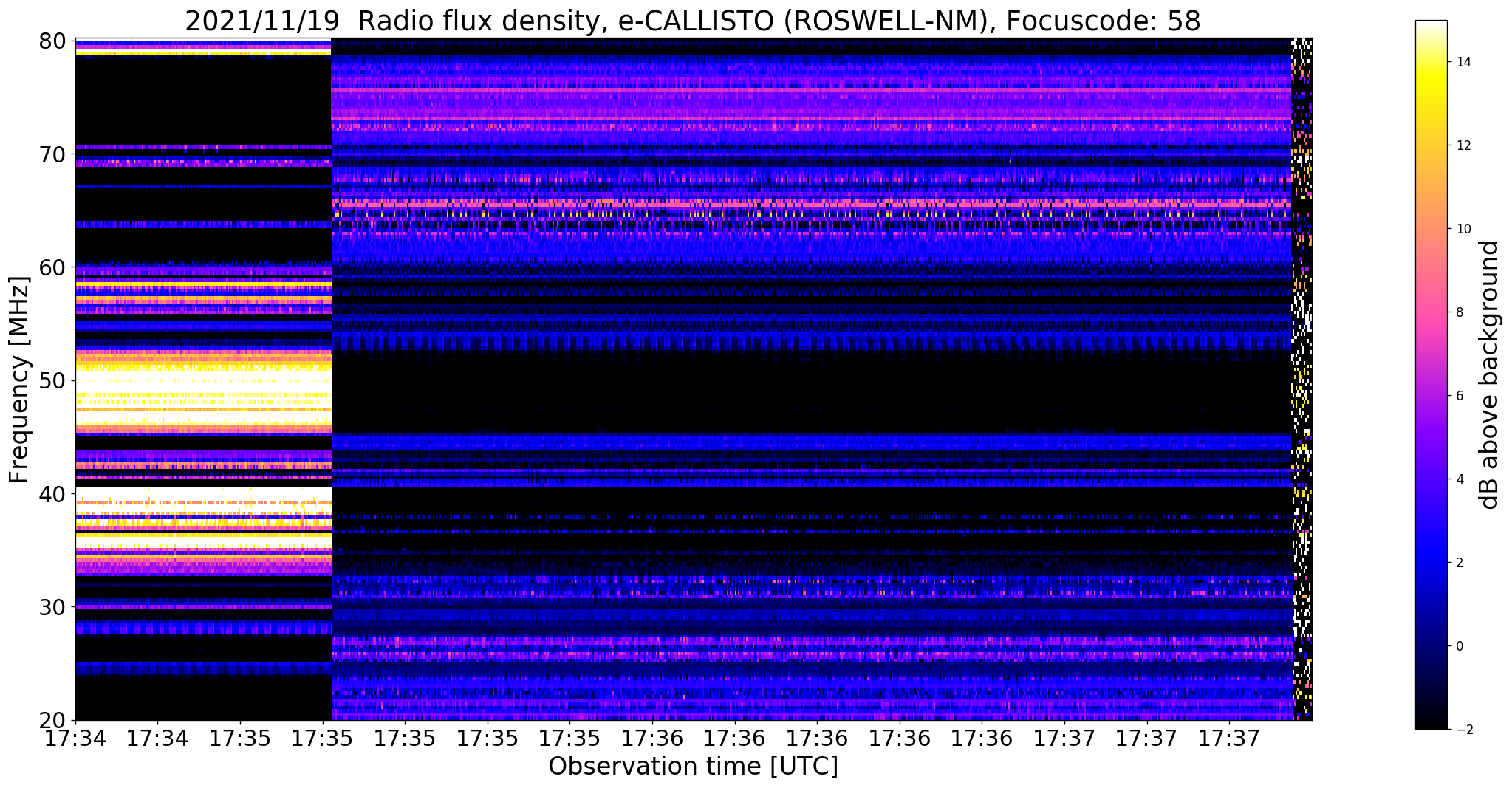Click the noisy vertical strip ending the spectrogram
The height and width of the screenshot is (788, 1512).
pyautogui.click(x=1301, y=379)
